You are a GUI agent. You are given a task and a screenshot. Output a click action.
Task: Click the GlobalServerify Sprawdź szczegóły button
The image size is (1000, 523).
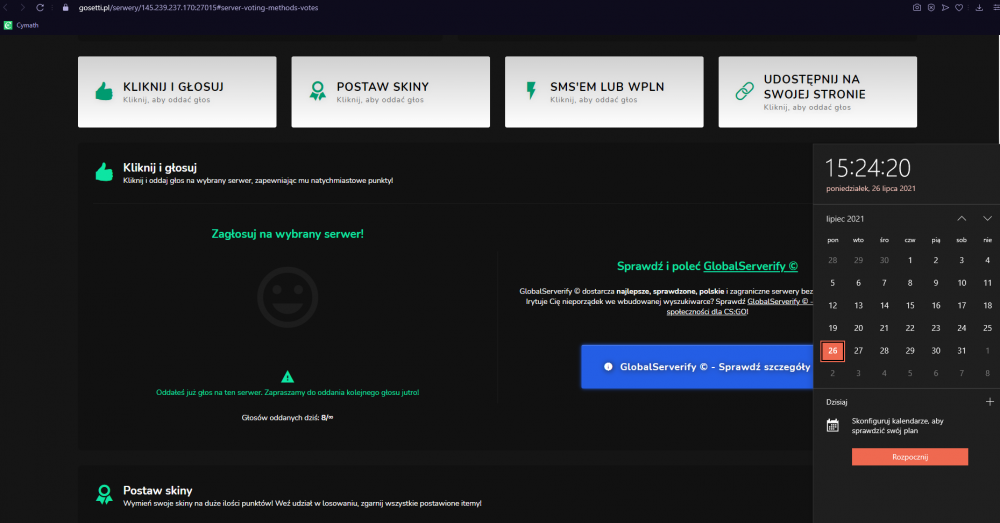coord(697,367)
